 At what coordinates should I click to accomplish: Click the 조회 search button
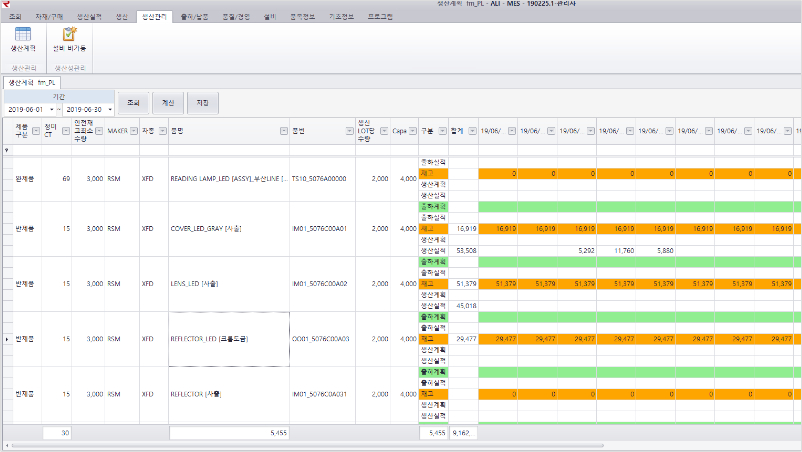click(133, 103)
